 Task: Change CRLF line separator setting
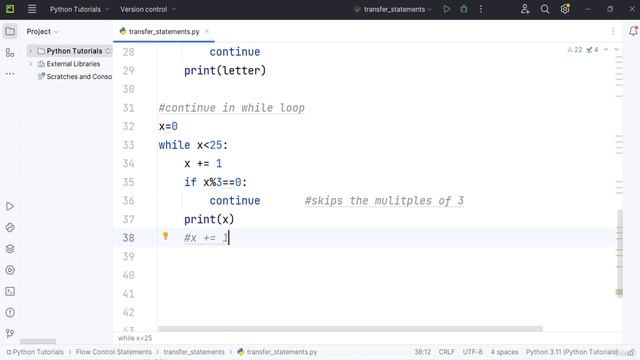click(447, 352)
